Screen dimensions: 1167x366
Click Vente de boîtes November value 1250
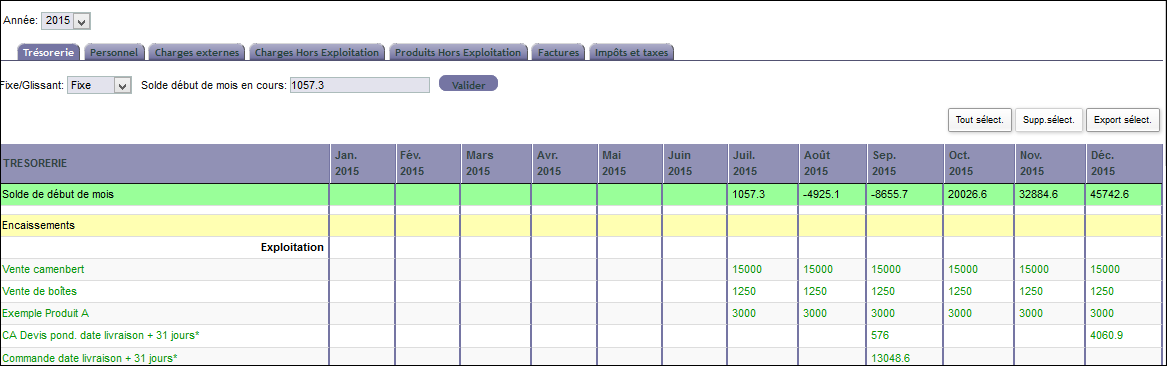[x=1032, y=291]
